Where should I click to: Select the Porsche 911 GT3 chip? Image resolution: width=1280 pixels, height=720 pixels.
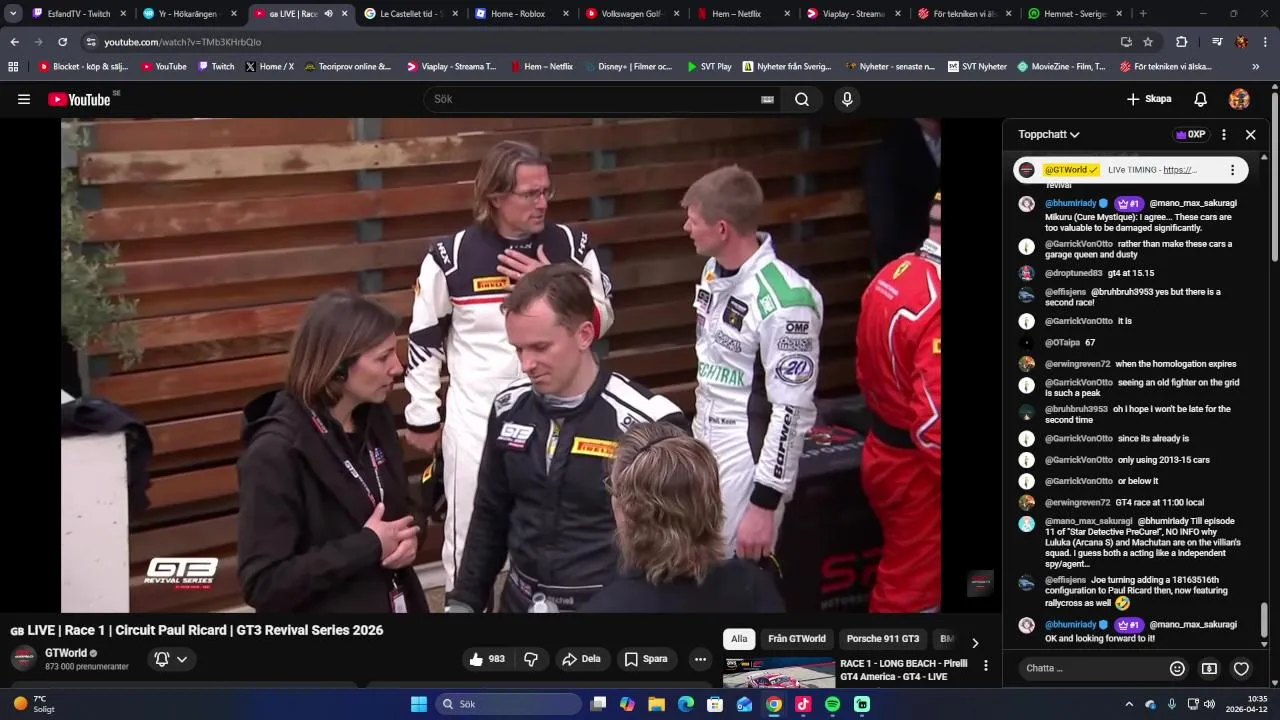883,639
